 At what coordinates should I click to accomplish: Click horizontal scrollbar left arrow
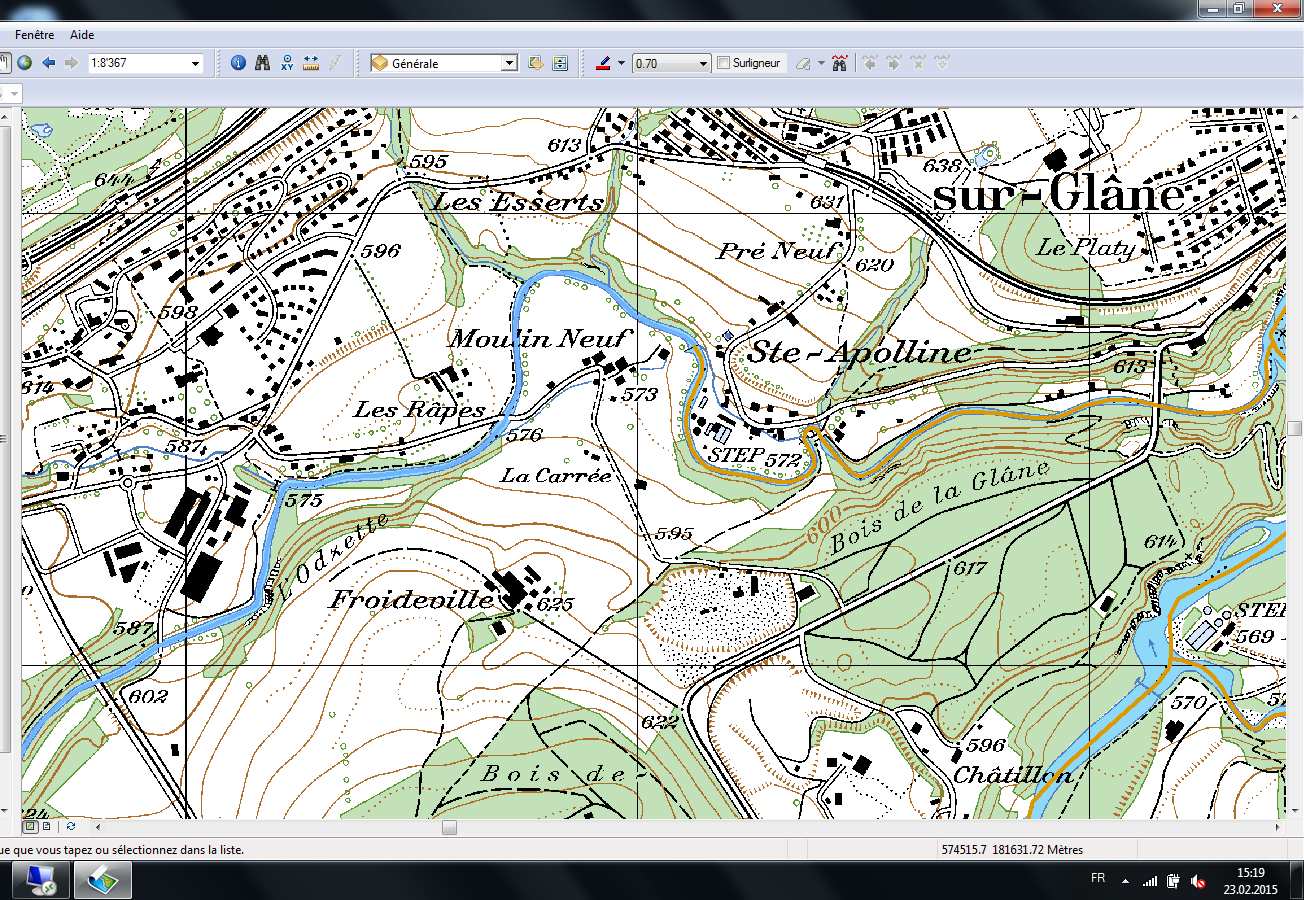click(97, 827)
